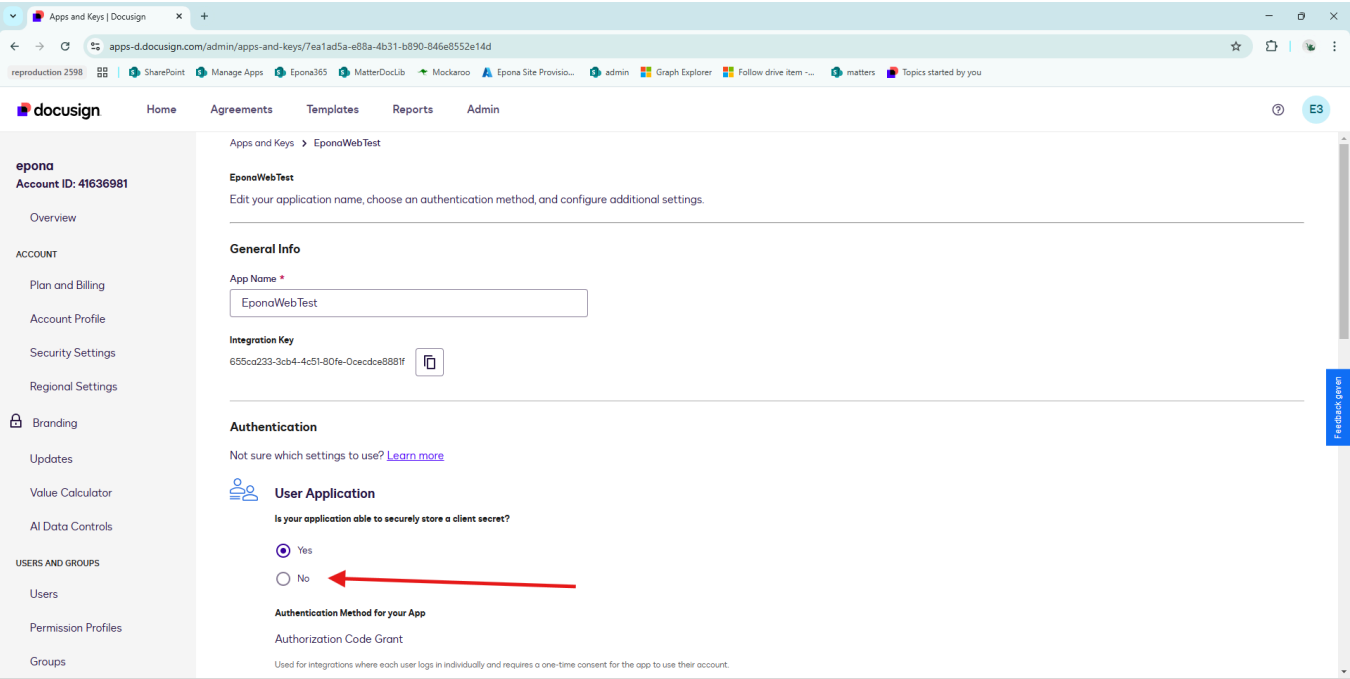The width and height of the screenshot is (1350, 679).
Task: Open the bookmarks apps grid icon
Action: click(x=102, y=72)
